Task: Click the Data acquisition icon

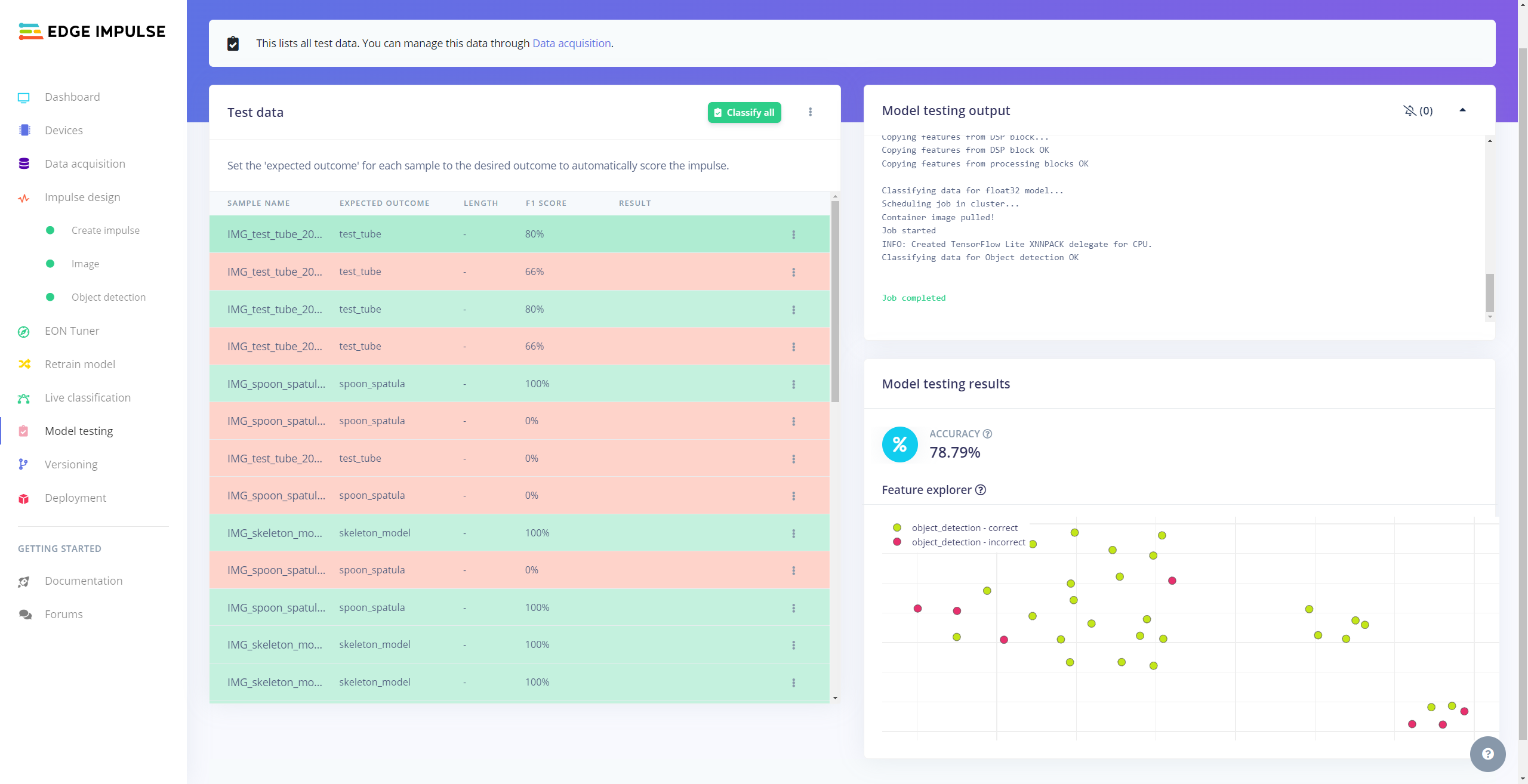Action: 24,163
